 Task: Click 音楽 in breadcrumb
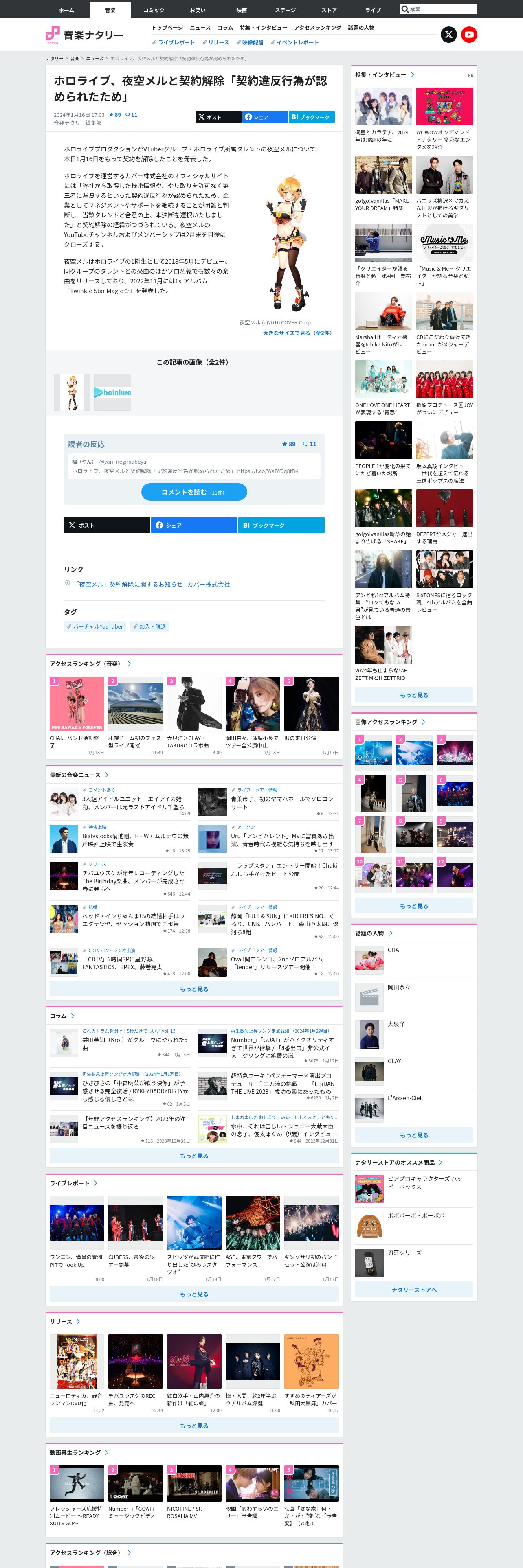point(74,59)
